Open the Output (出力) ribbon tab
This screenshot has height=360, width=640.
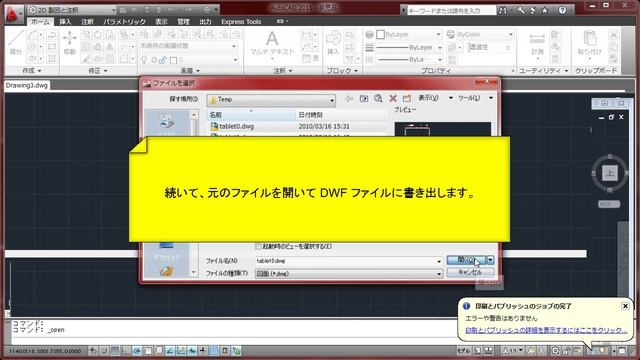click(x=205, y=22)
